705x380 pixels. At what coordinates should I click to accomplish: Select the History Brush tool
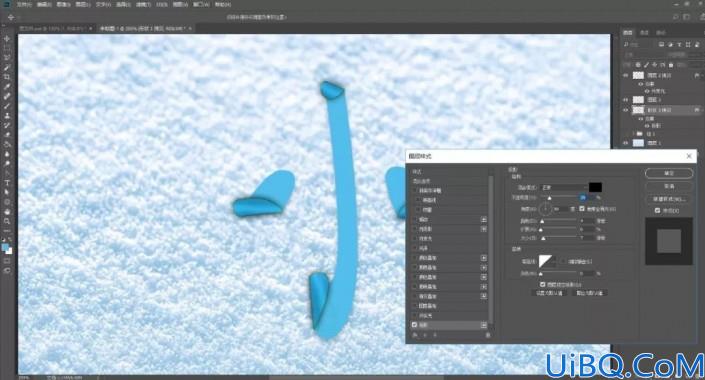(7, 125)
